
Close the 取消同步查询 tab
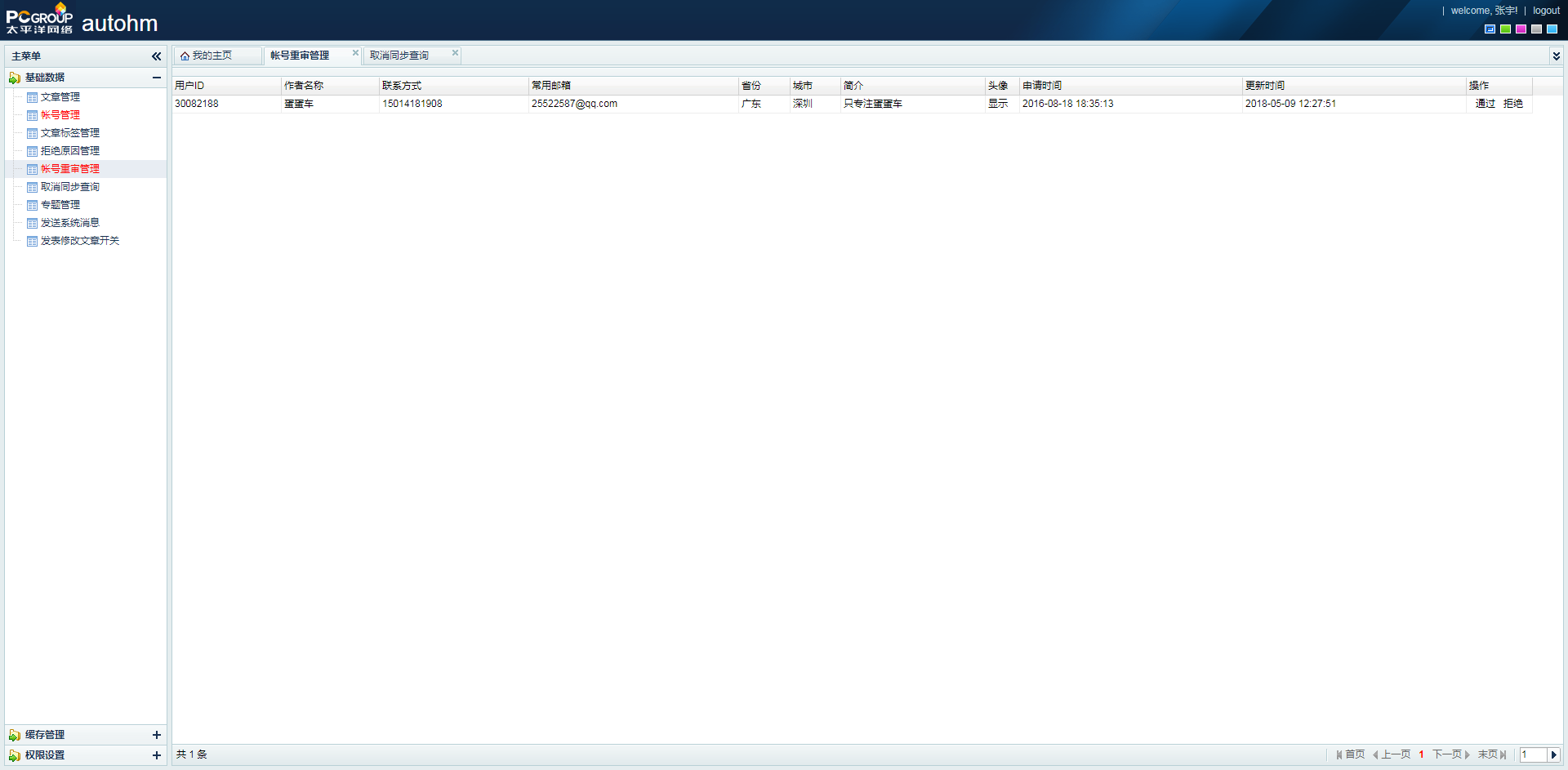(455, 53)
